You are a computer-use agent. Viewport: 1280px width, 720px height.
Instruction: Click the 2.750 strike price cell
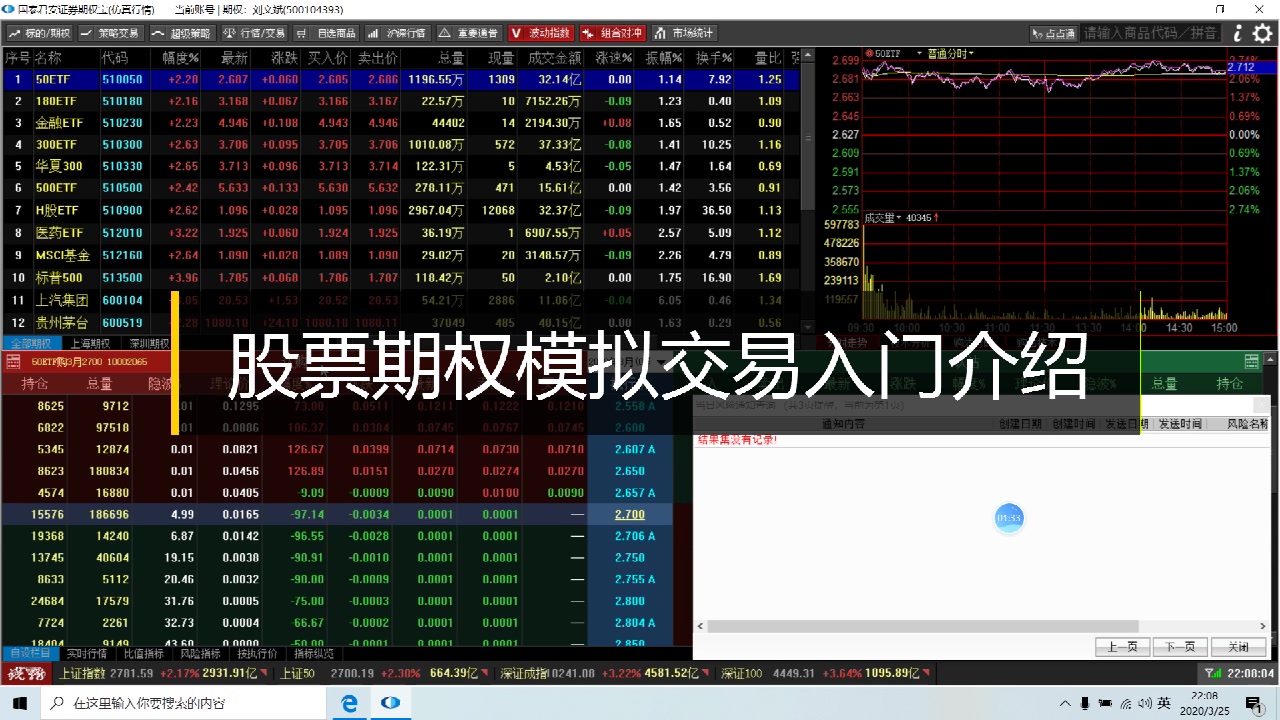tap(630, 558)
